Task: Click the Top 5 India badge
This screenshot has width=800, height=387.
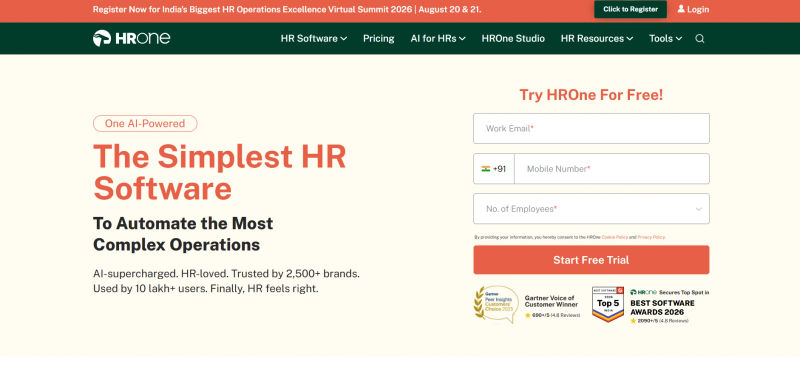Action: pyautogui.click(x=608, y=304)
